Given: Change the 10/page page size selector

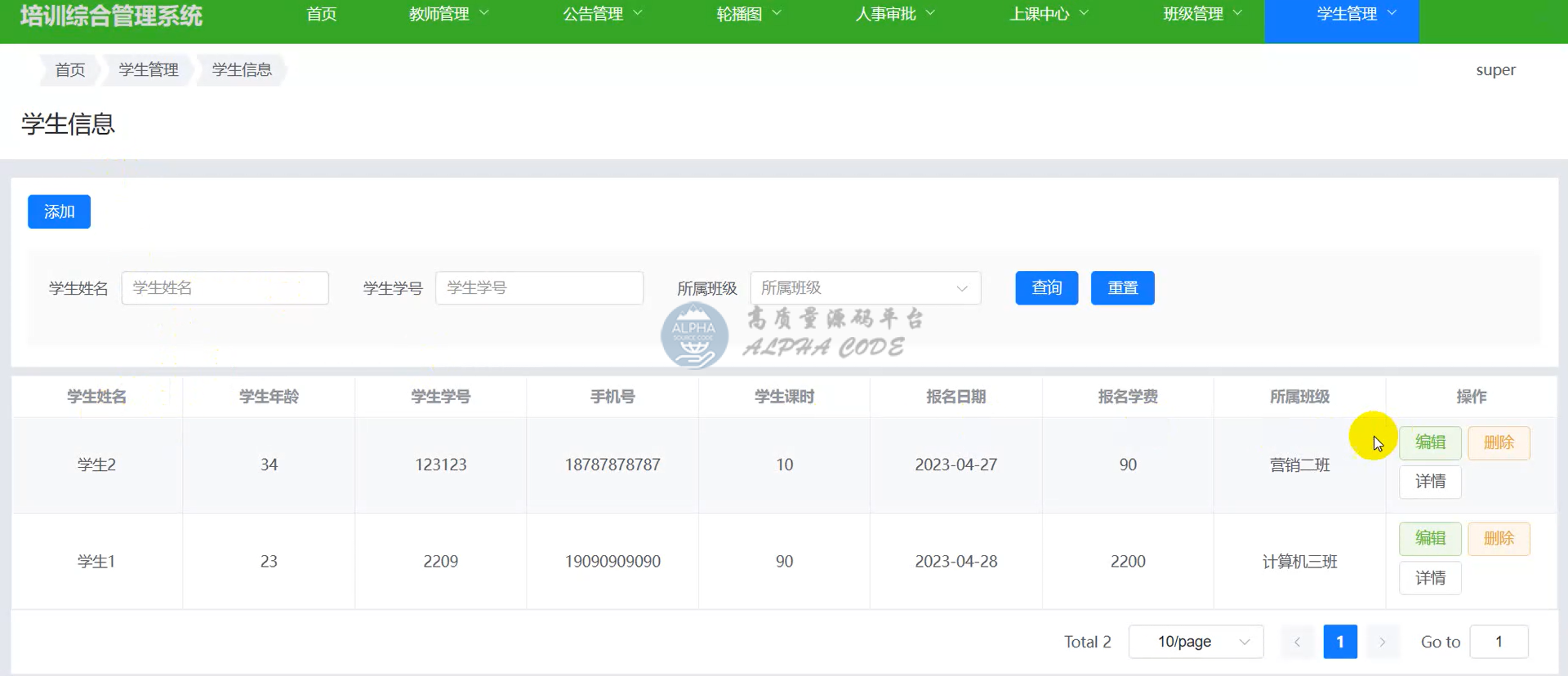Looking at the screenshot, I should pos(1196,642).
